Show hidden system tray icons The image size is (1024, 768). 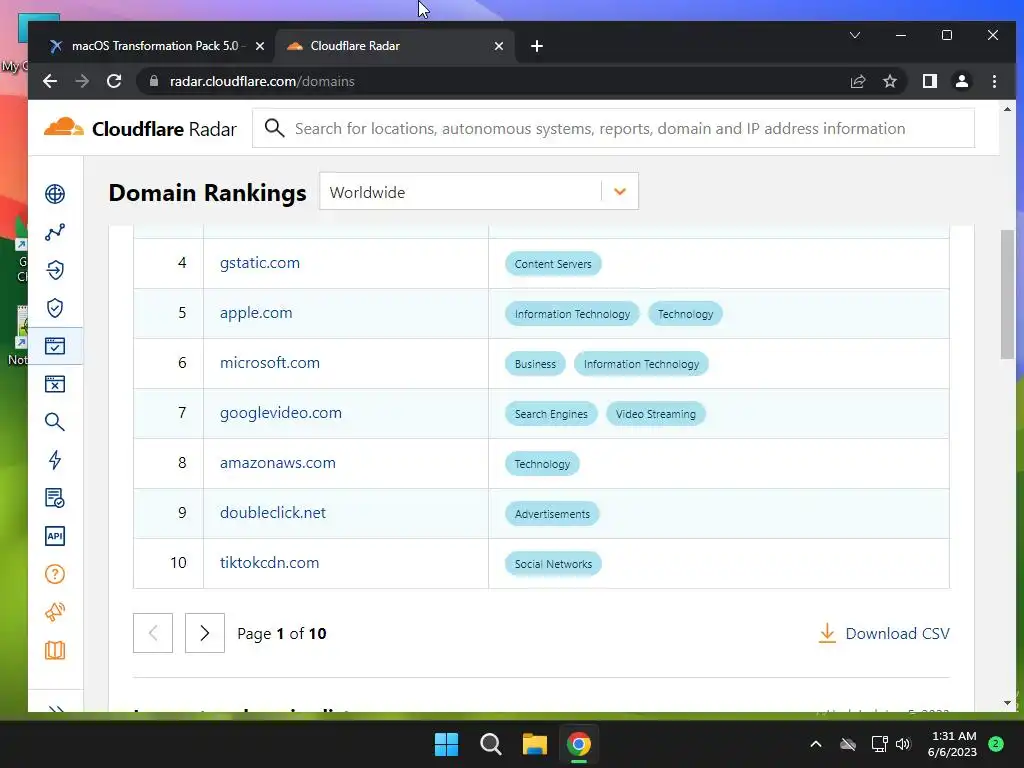[816, 744]
